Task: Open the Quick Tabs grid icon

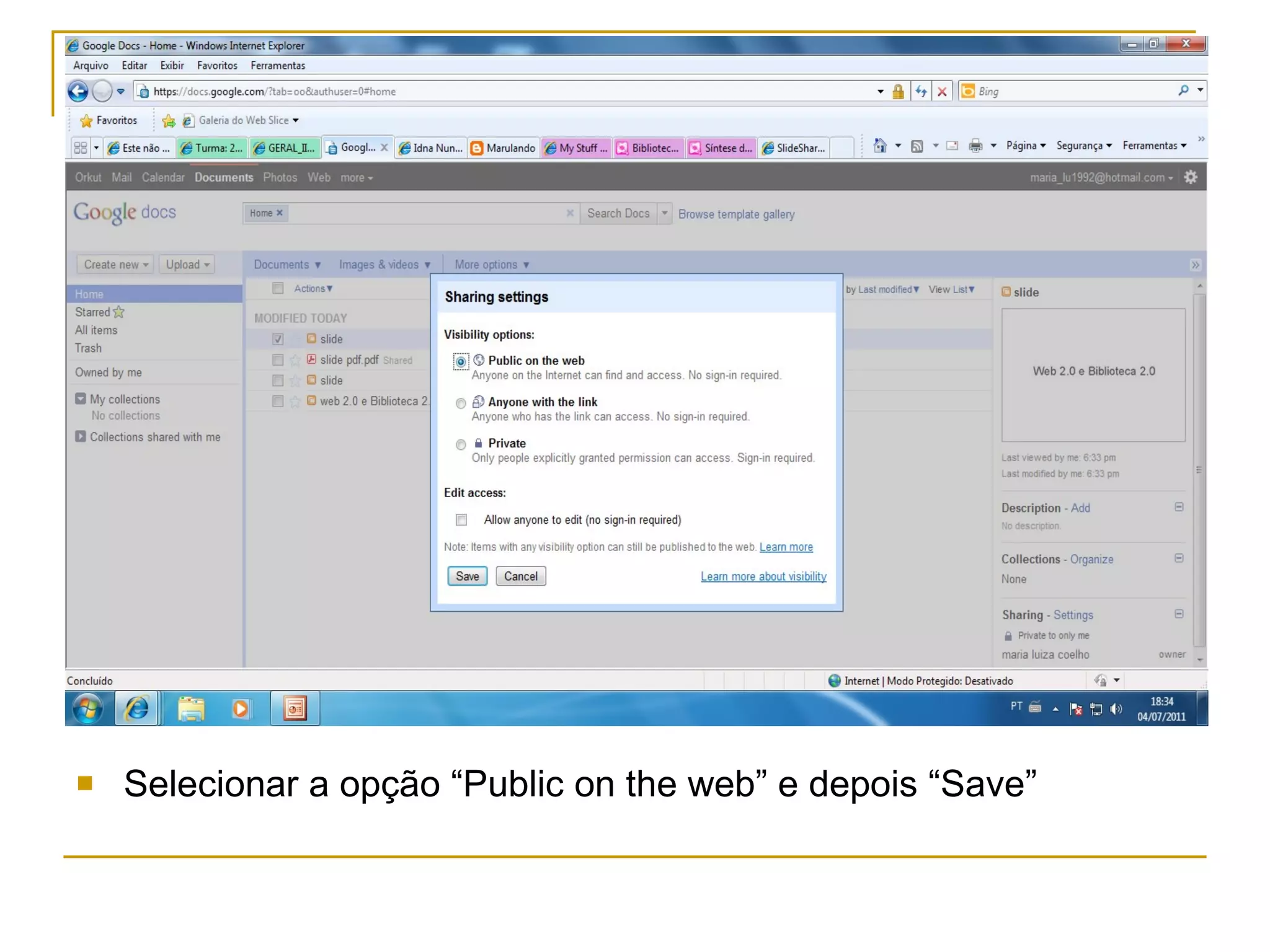Action: tap(81, 148)
